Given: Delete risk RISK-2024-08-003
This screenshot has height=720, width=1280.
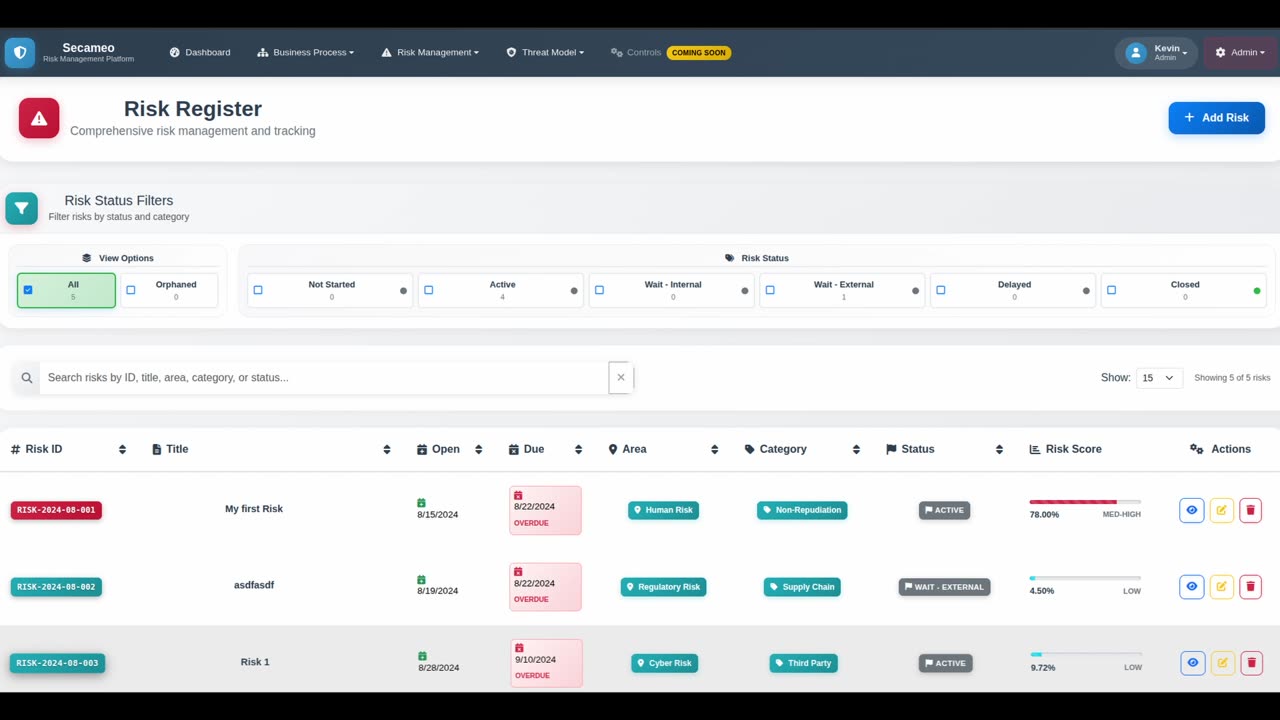Looking at the screenshot, I should [x=1250, y=663].
